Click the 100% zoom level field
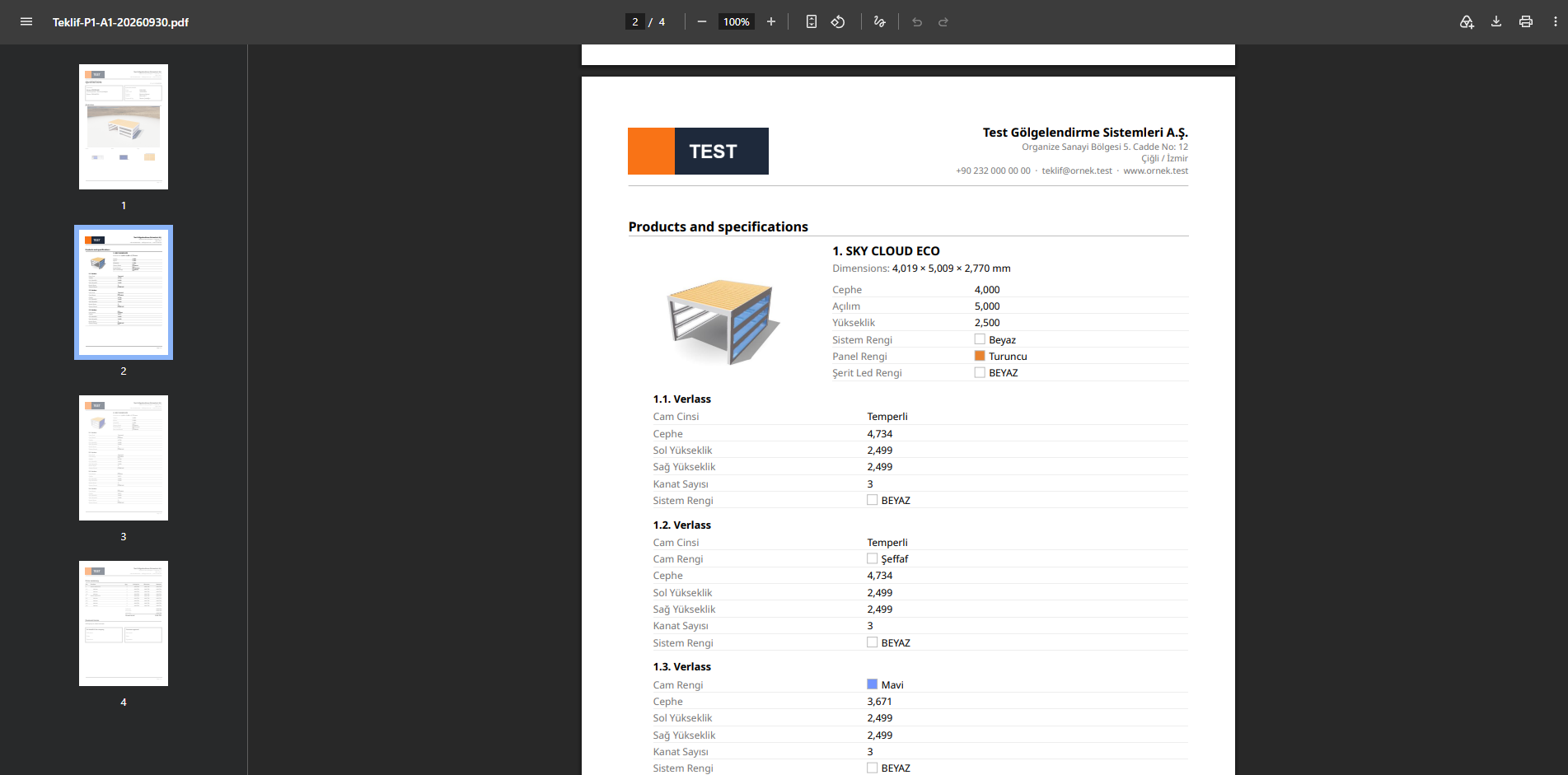 click(737, 22)
